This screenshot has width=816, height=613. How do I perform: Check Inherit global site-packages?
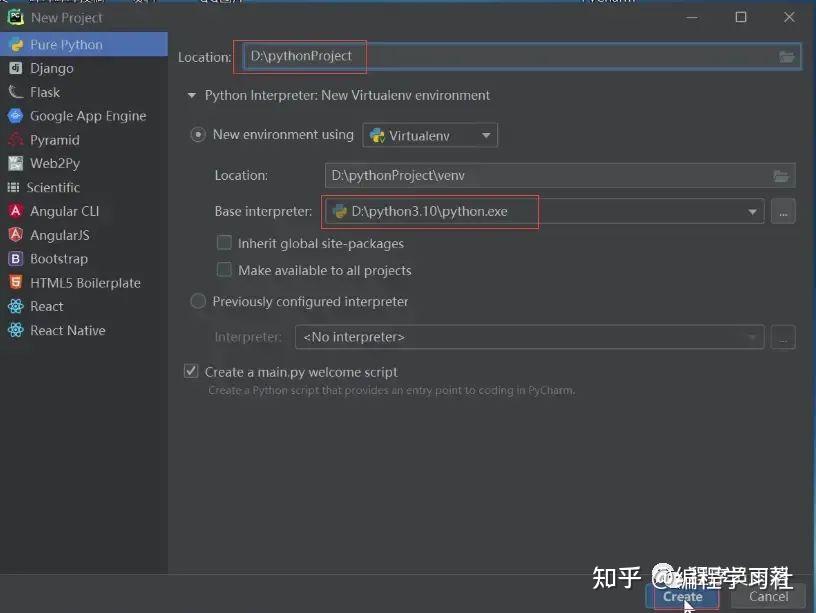click(x=224, y=243)
